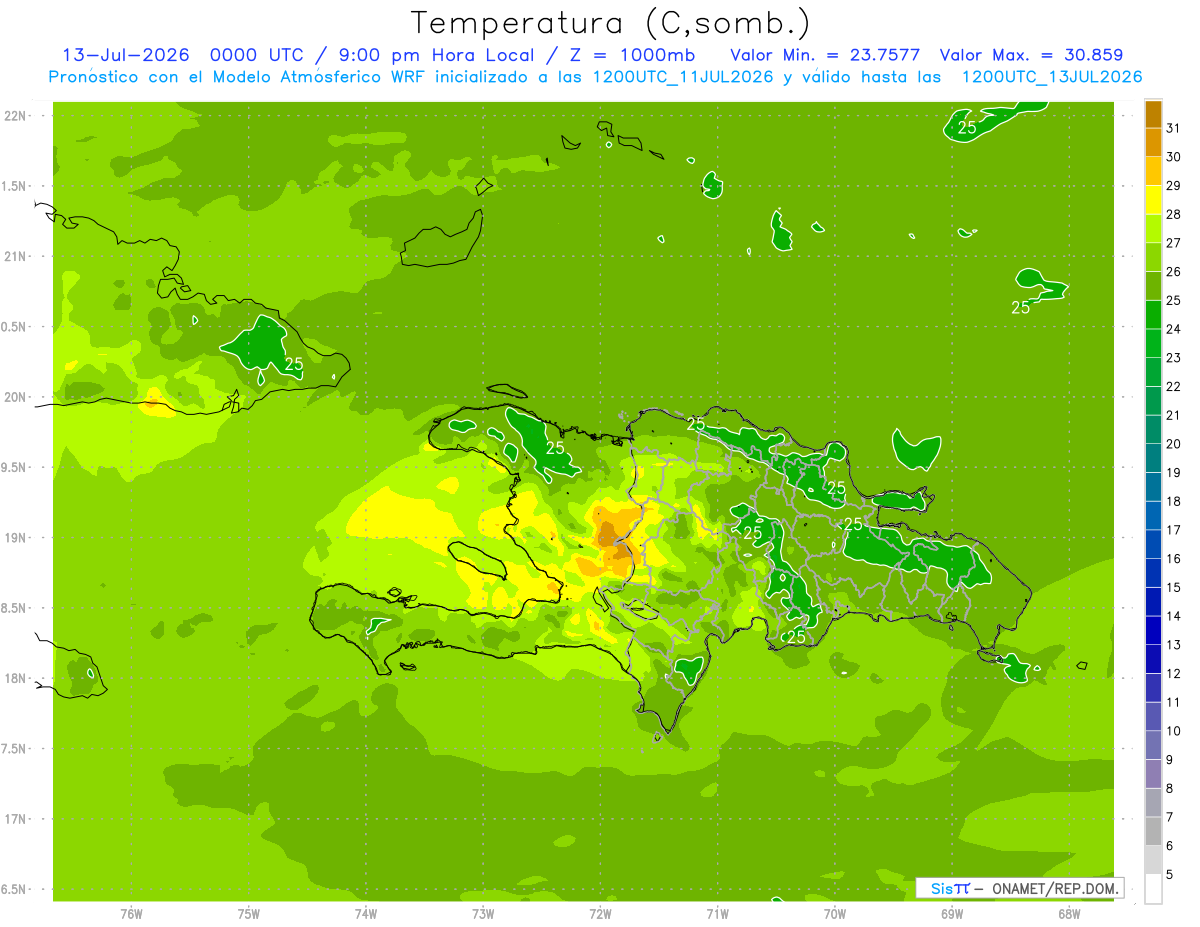Click the colorbar legend number "18"
The height and width of the screenshot is (927, 1200).
tap(1174, 502)
